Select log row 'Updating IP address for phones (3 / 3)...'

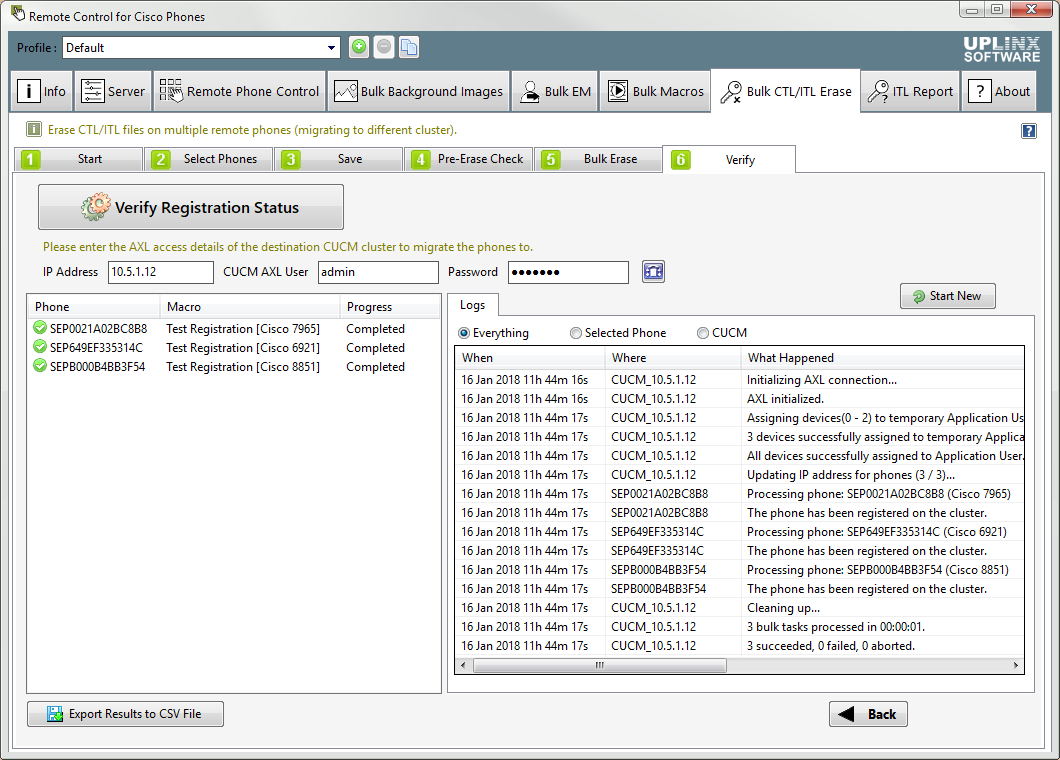pyautogui.click(x=740, y=475)
